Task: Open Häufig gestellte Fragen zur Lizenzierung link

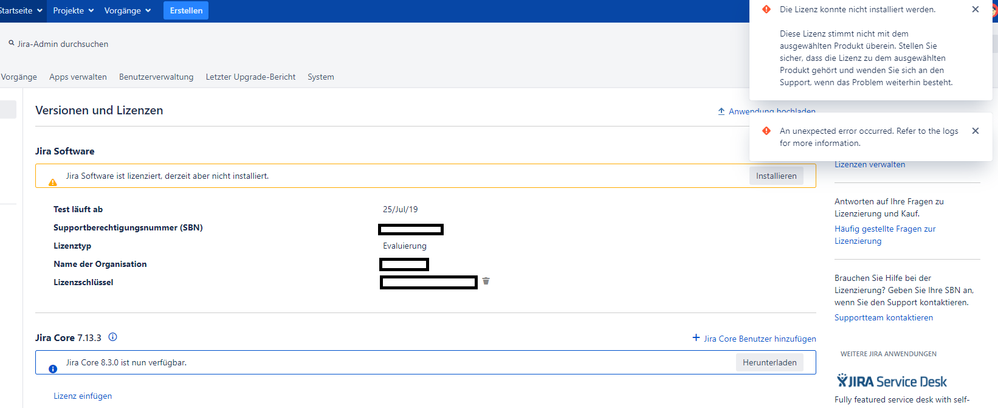Action: pos(885,235)
